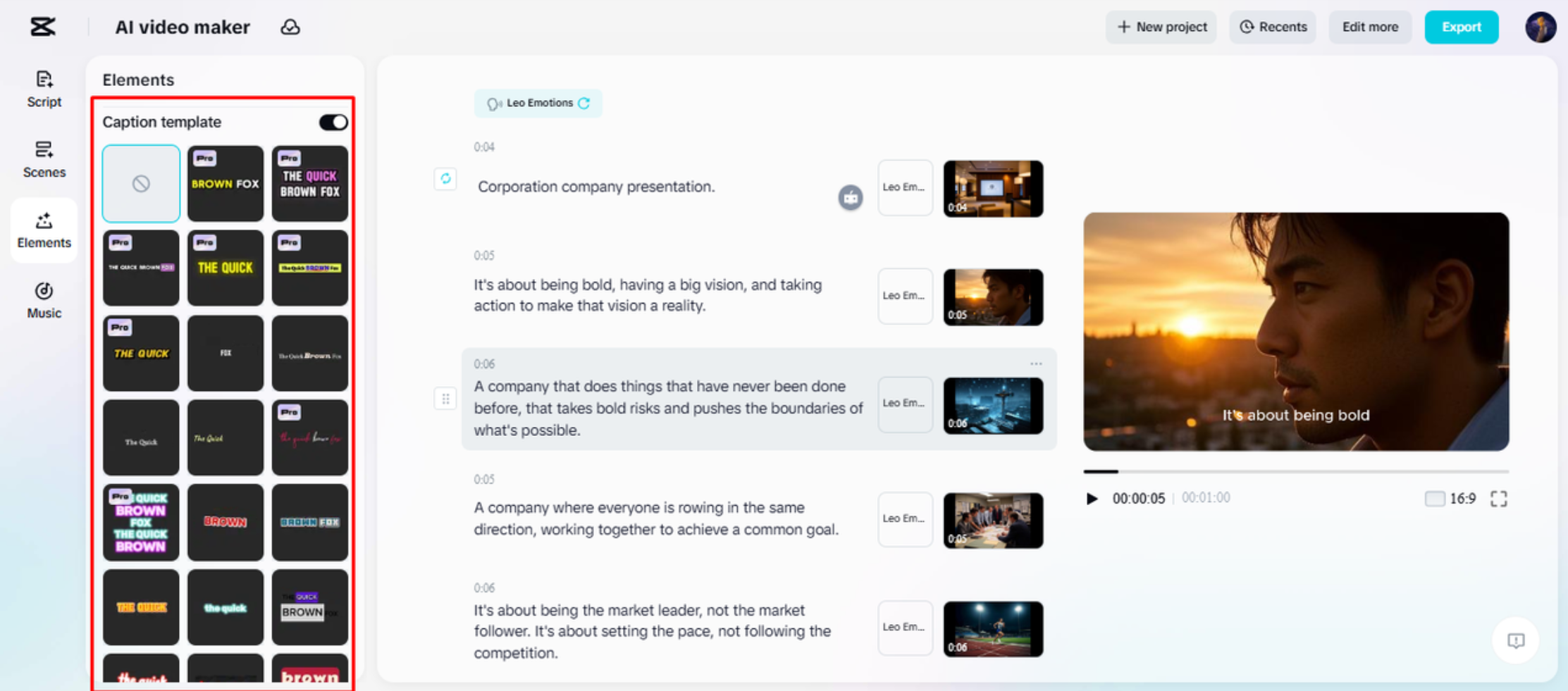Edit the 'It's about being bold' script text

[x=648, y=295]
